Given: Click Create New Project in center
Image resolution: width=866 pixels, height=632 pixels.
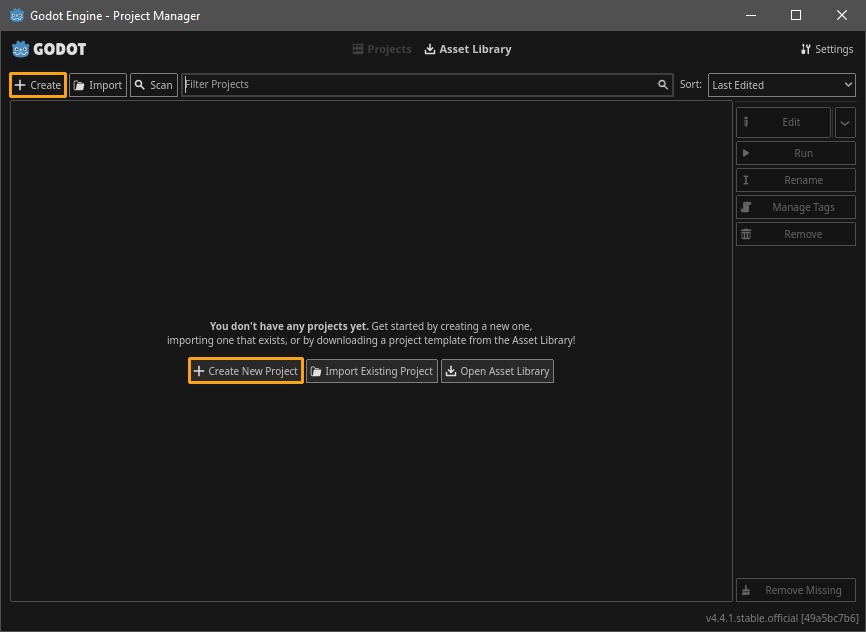Looking at the screenshot, I should point(246,371).
